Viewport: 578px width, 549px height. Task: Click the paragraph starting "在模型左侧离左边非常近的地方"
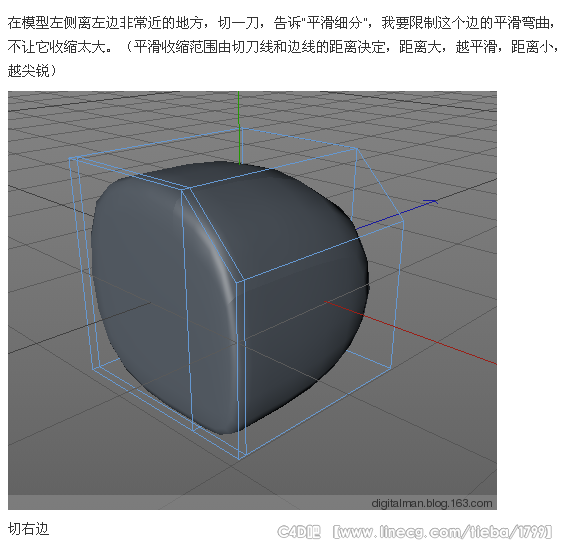pos(283,47)
